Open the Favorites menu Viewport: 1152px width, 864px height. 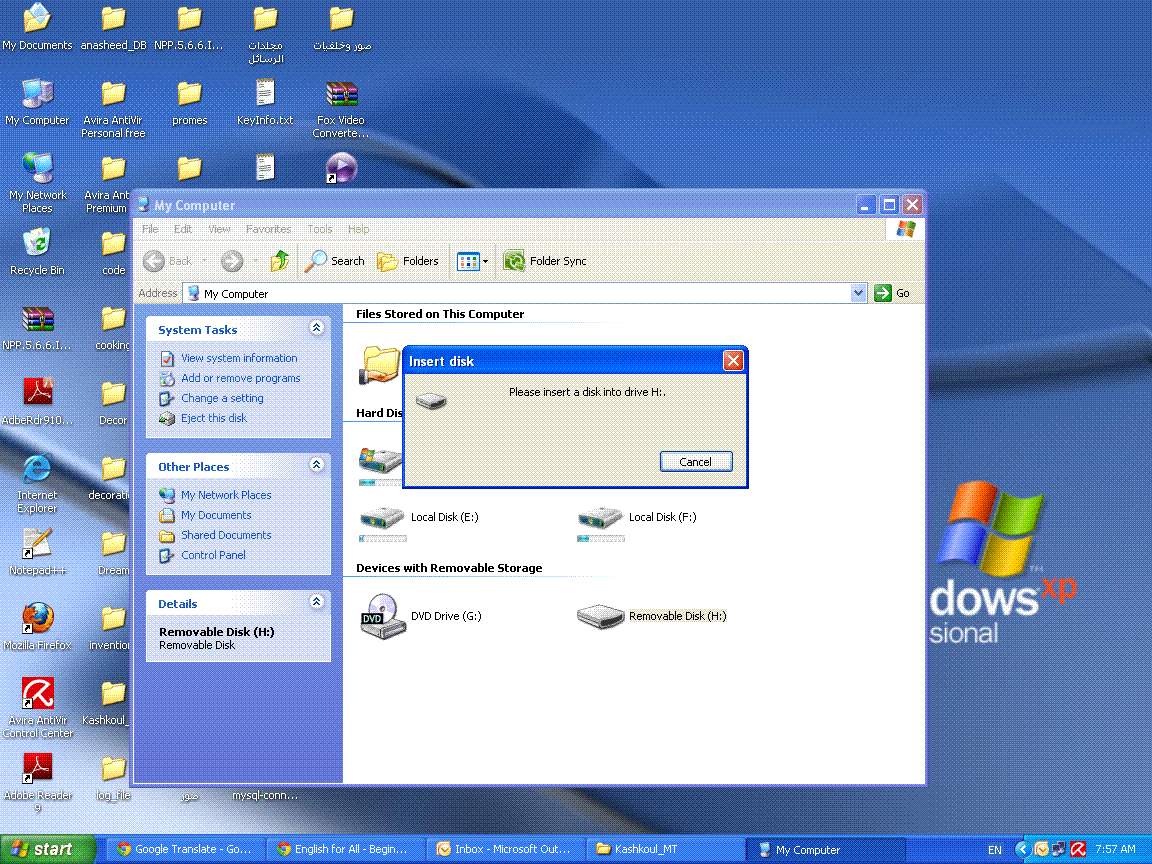(268, 228)
